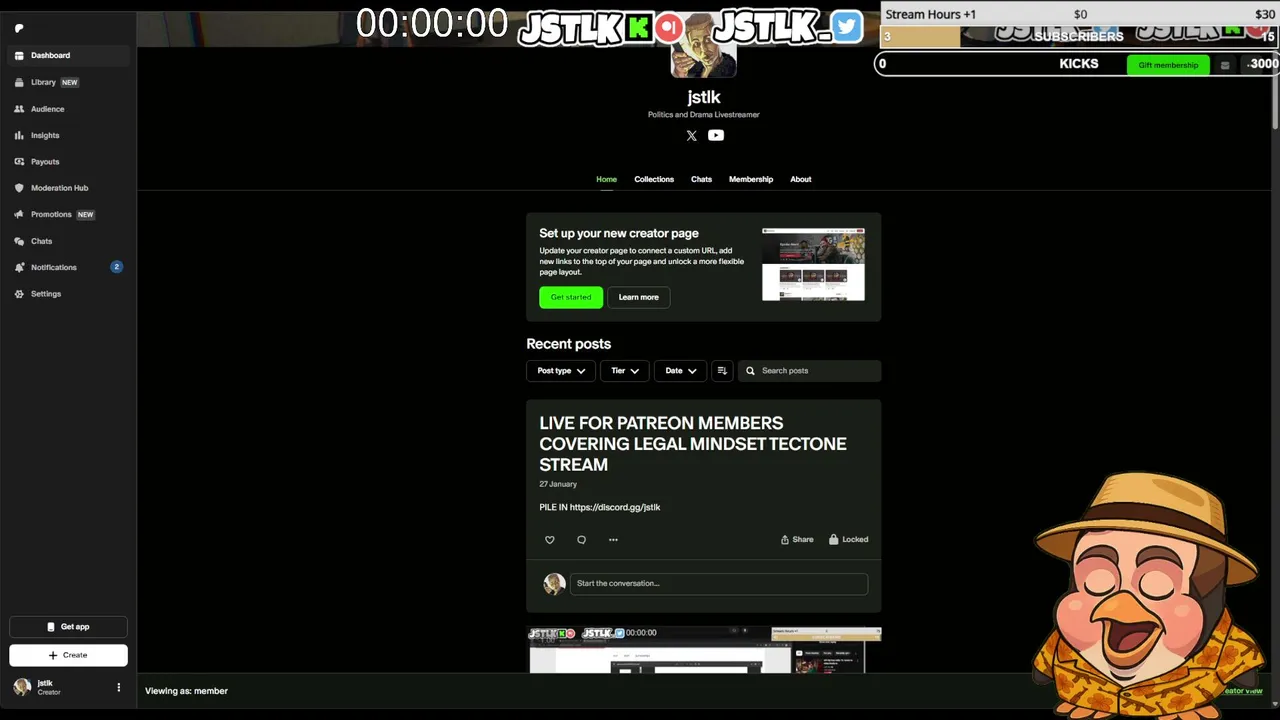This screenshot has height=720, width=1280.
Task: Select the Membership tab
Action: 751,179
